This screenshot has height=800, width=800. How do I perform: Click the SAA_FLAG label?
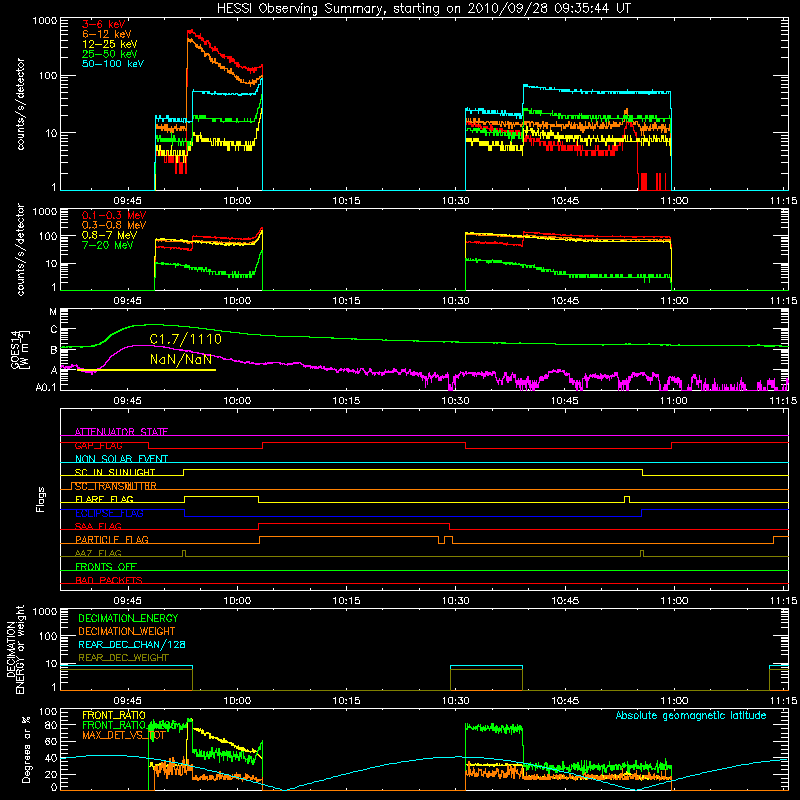[x=98, y=526]
